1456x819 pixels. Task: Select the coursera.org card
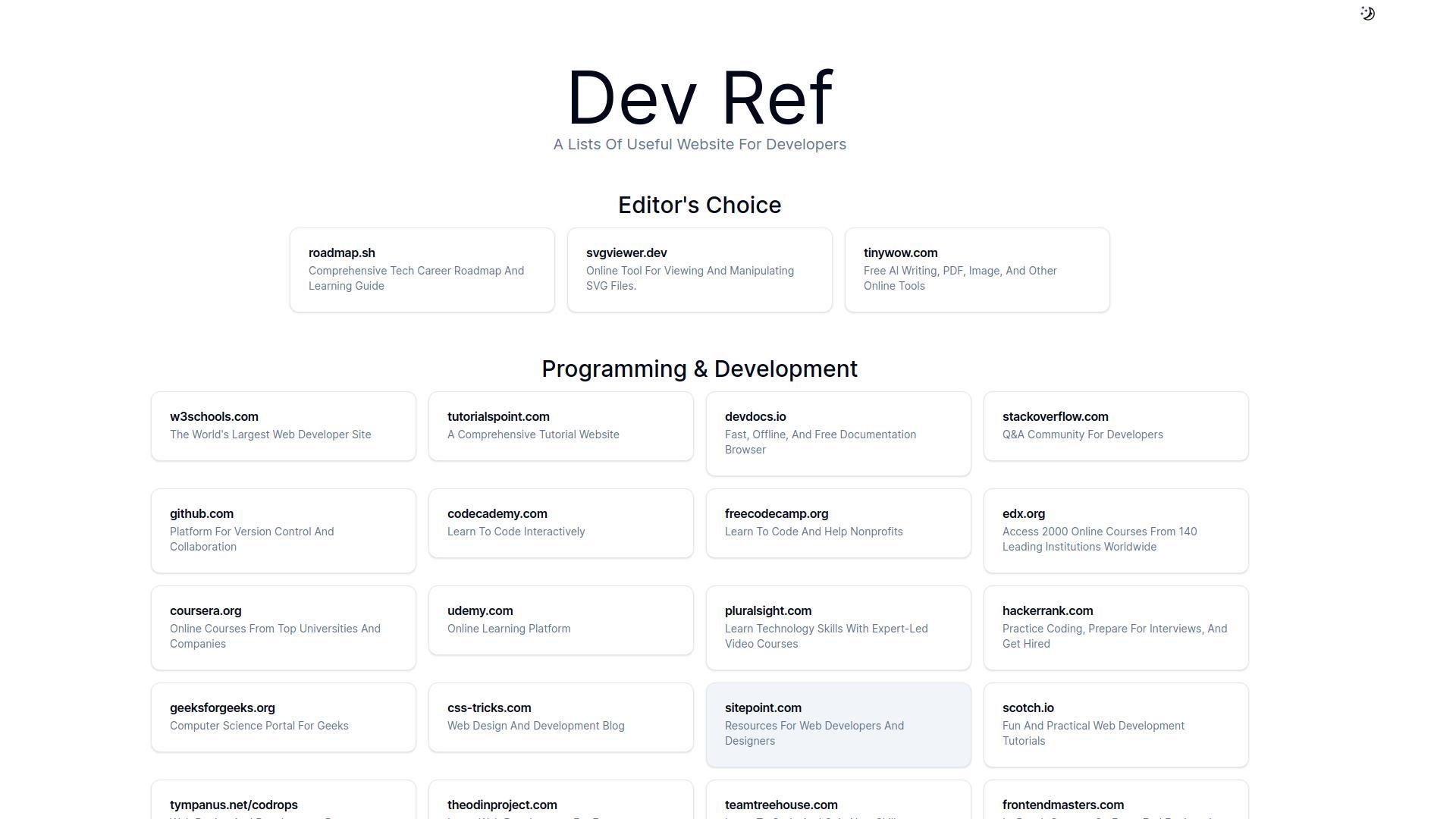[x=283, y=628]
